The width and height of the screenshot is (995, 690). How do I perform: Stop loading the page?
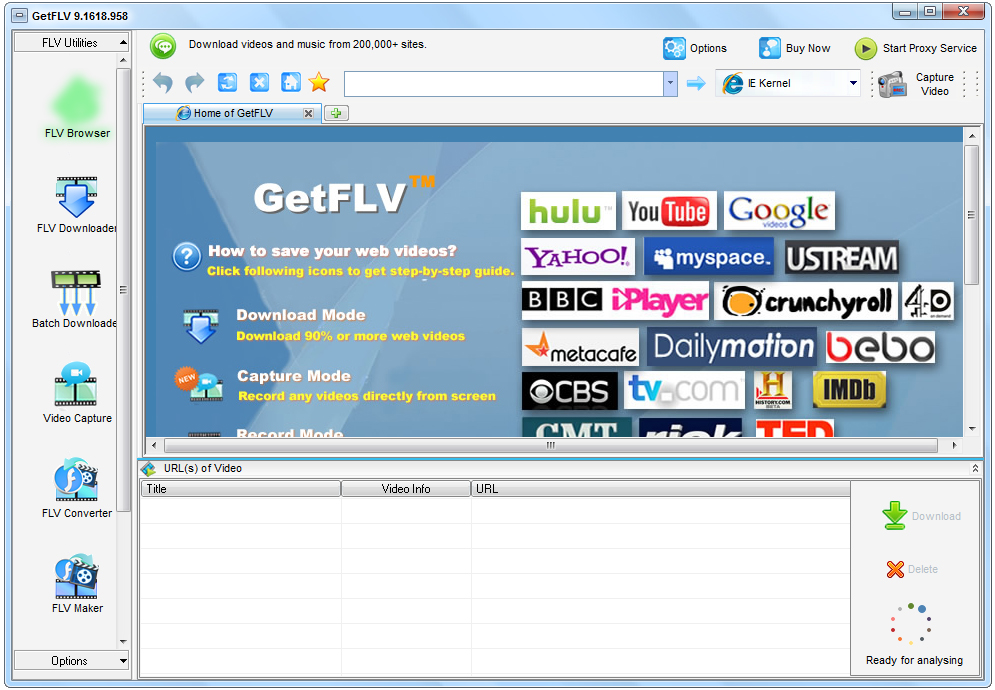click(x=259, y=82)
